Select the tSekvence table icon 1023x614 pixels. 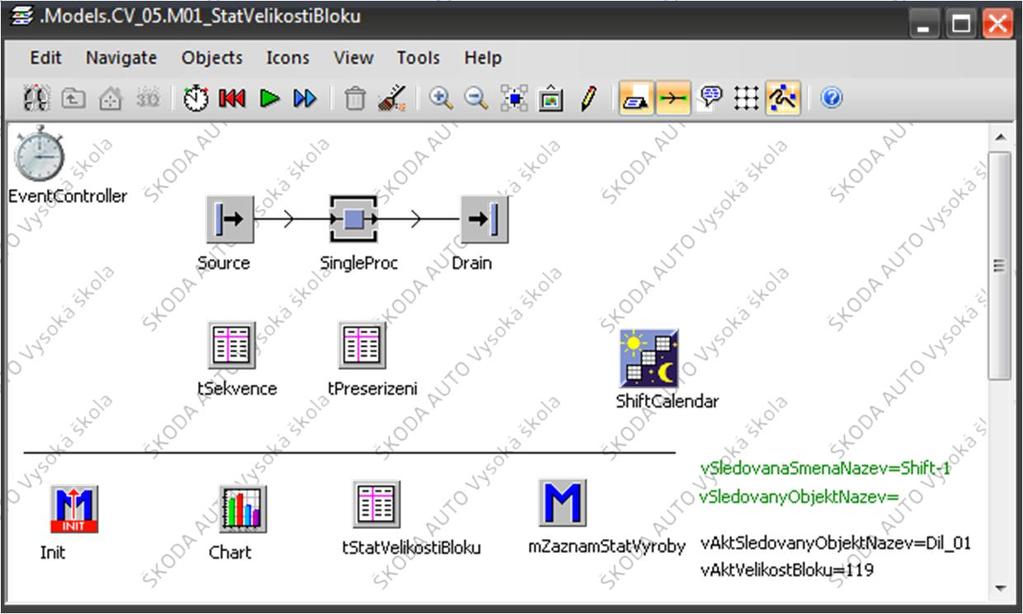pyautogui.click(x=232, y=345)
